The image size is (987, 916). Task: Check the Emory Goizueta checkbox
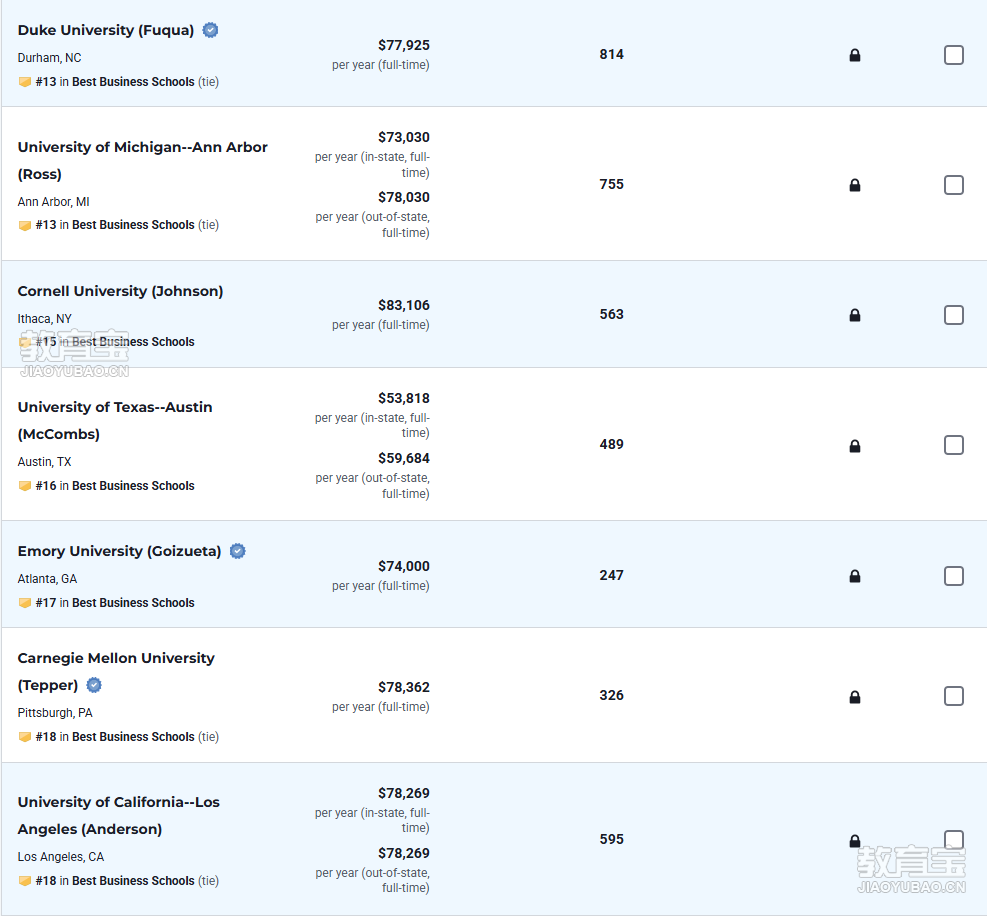pyautogui.click(x=953, y=576)
